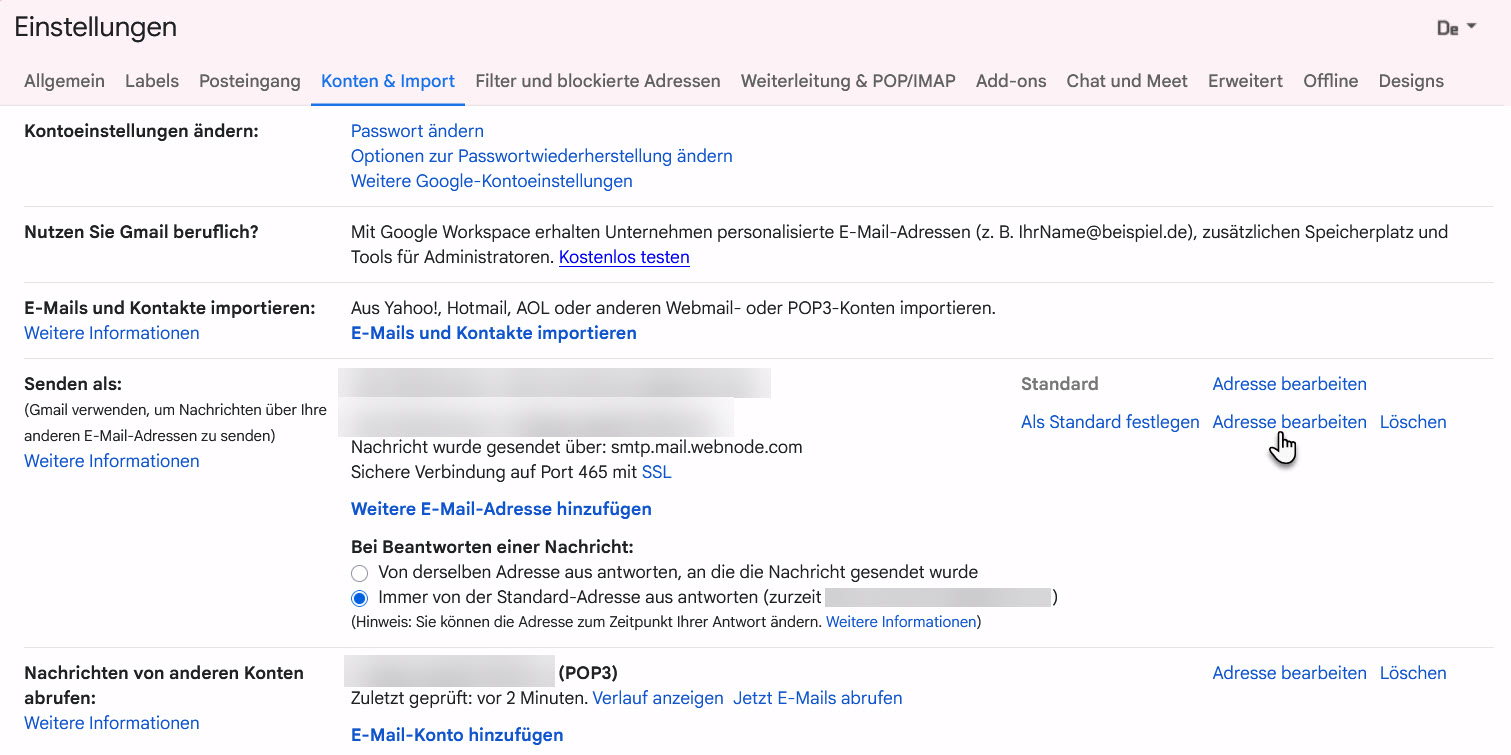
Task: Click E-Mails und Kontakte importieren link
Action: click(x=493, y=333)
